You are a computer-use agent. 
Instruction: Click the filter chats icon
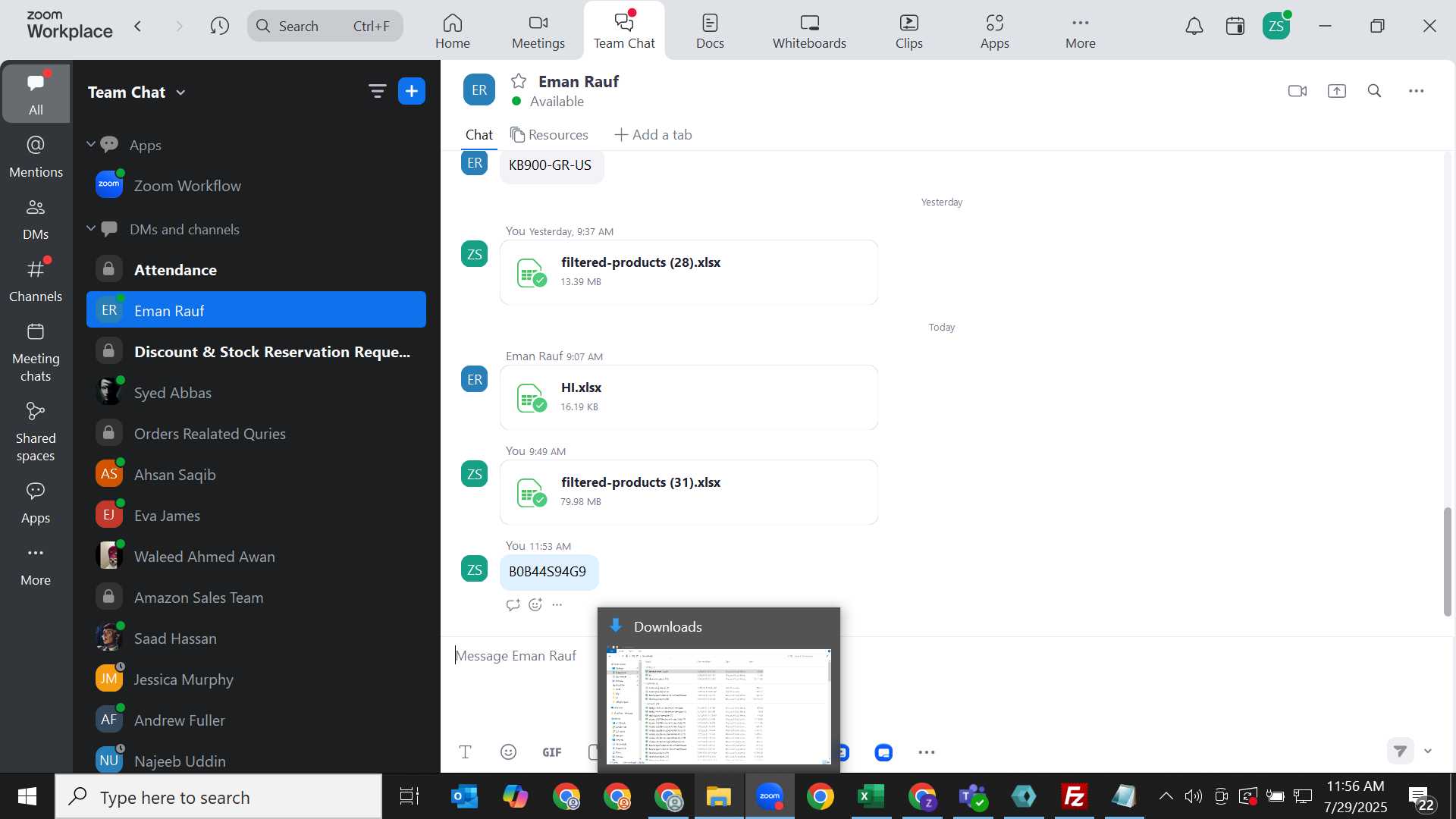[x=377, y=92]
